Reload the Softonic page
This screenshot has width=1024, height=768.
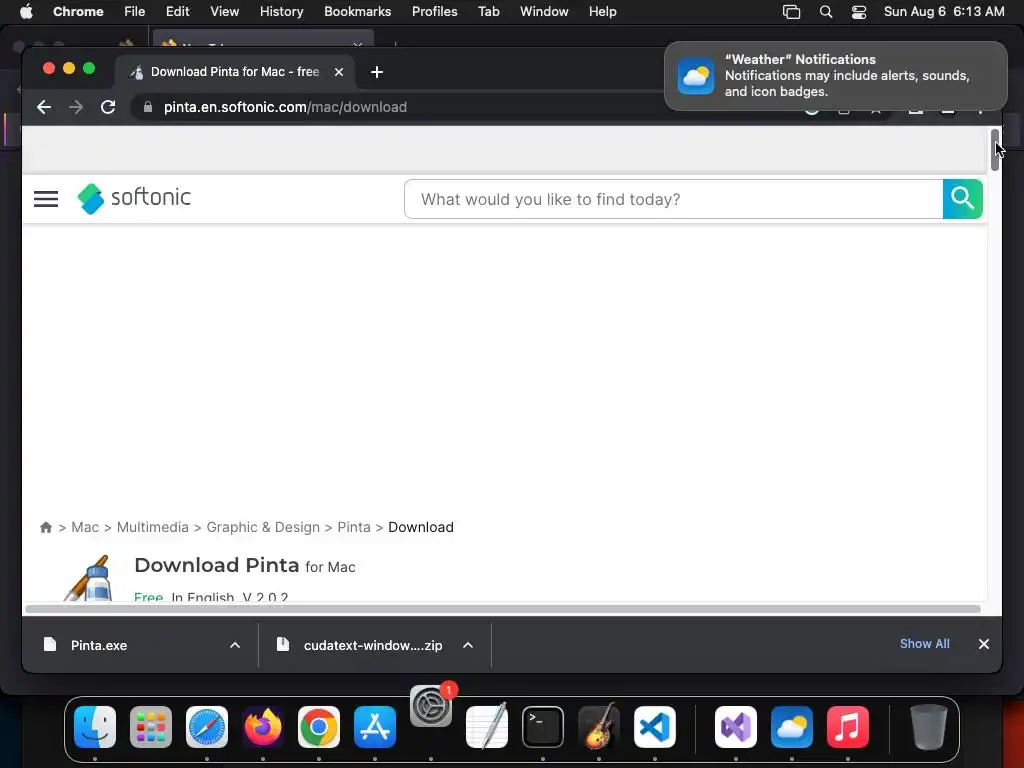pyautogui.click(x=108, y=107)
